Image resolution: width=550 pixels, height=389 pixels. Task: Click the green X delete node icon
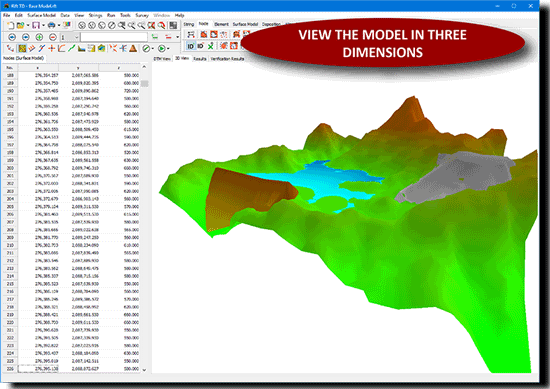[210, 46]
